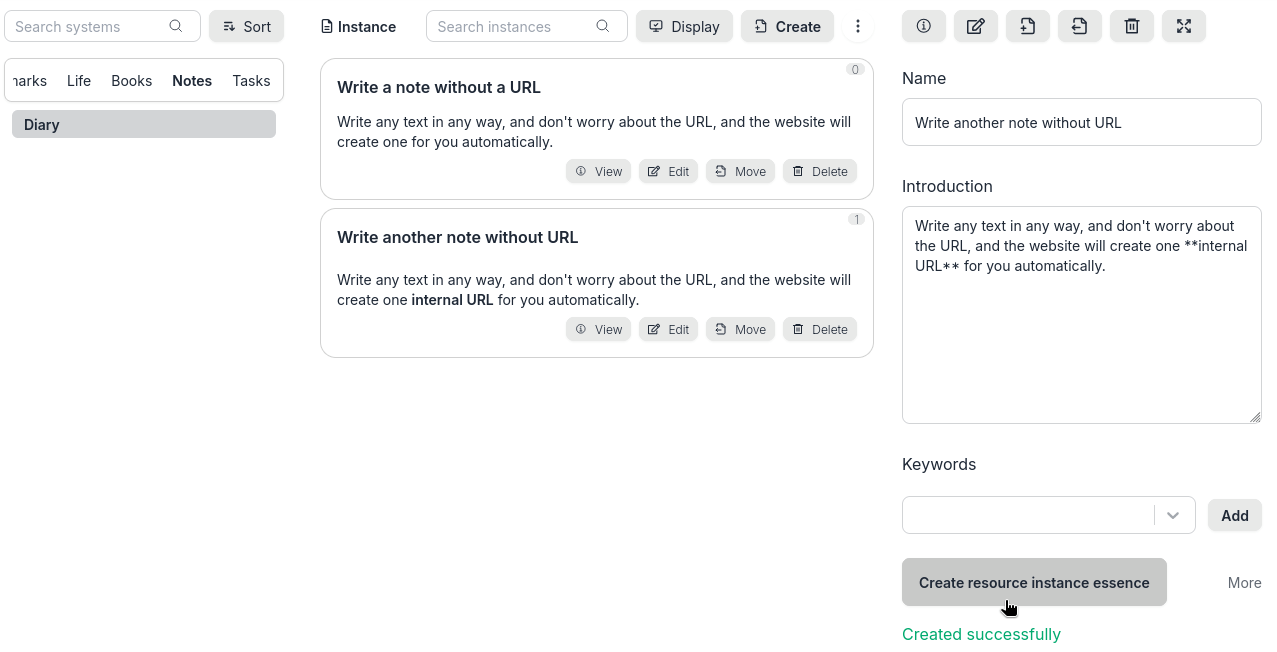Click the magnifier in Search systems box
The image size is (1277, 652).
pos(176,26)
